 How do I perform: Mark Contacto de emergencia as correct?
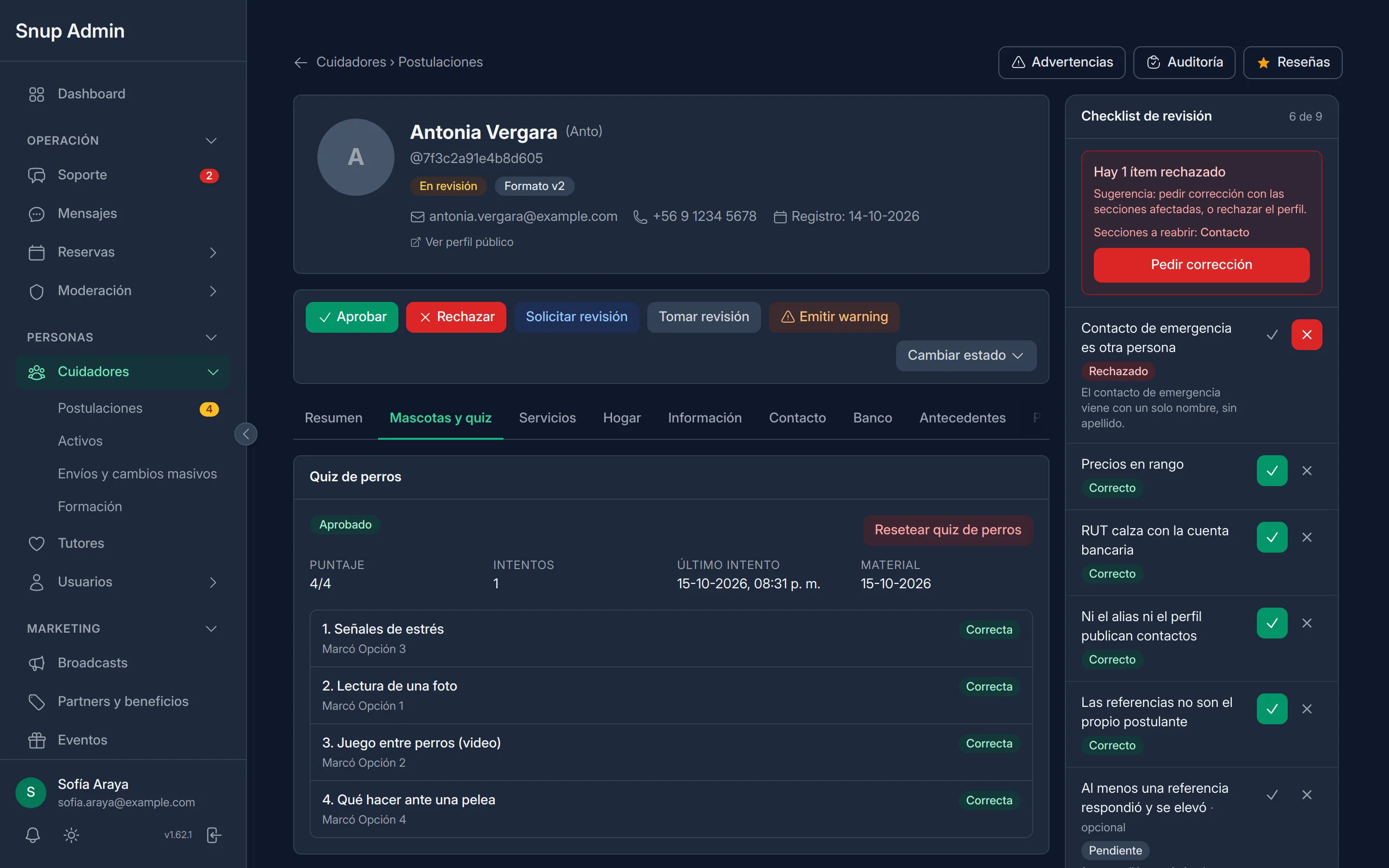pos(1272,335)
